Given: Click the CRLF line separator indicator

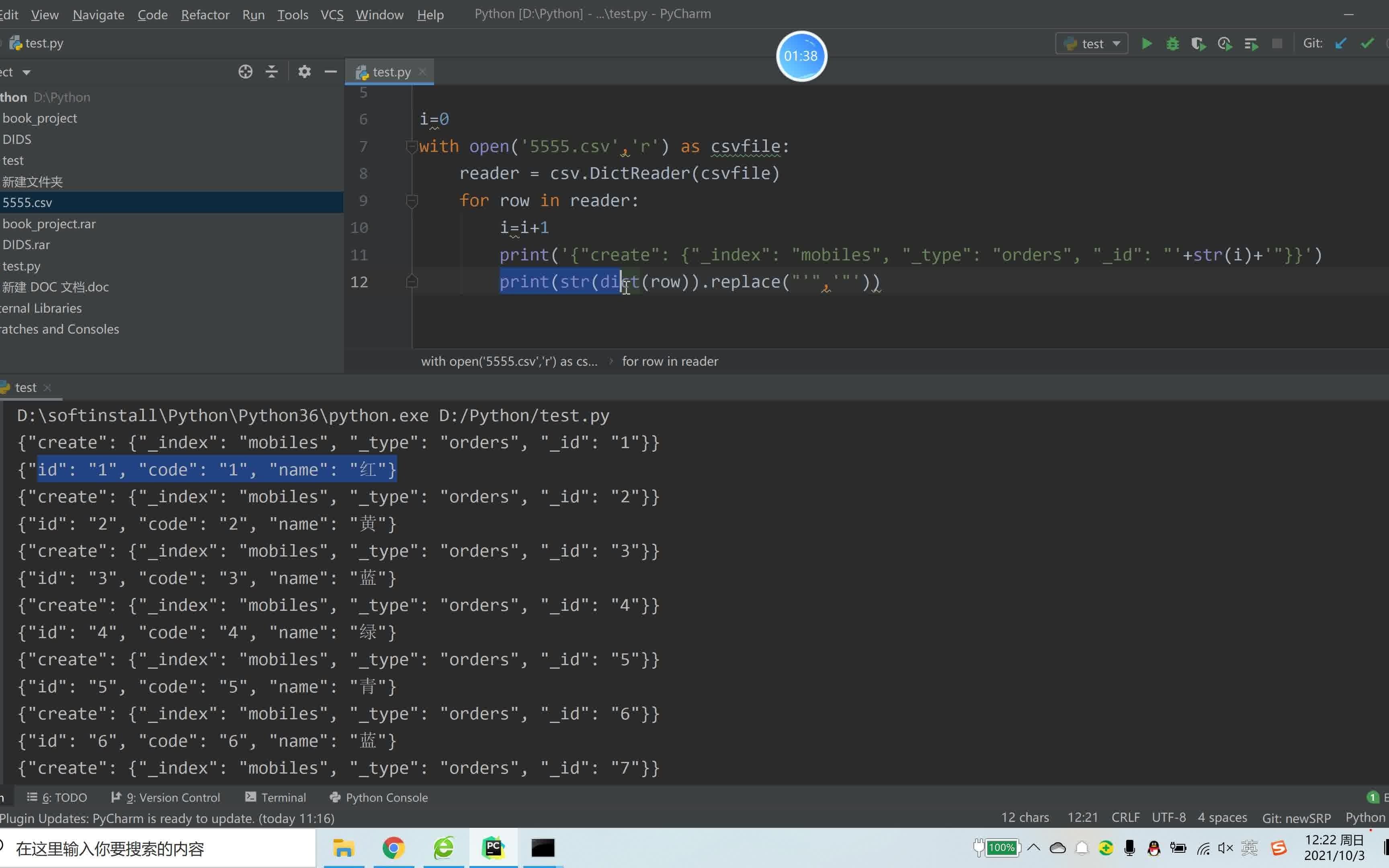Looking at the screenshot, I should coord(1126,817).
